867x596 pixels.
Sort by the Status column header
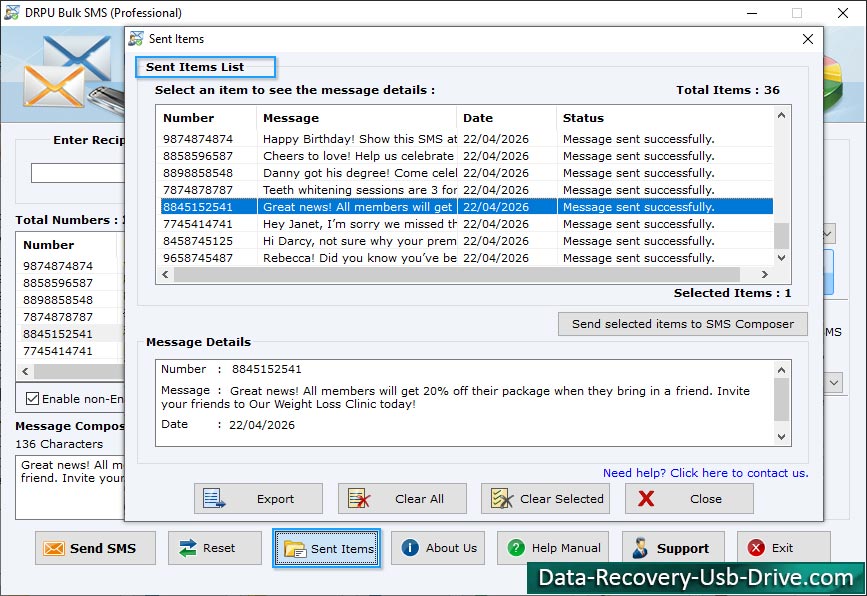[x=665, y=118]
